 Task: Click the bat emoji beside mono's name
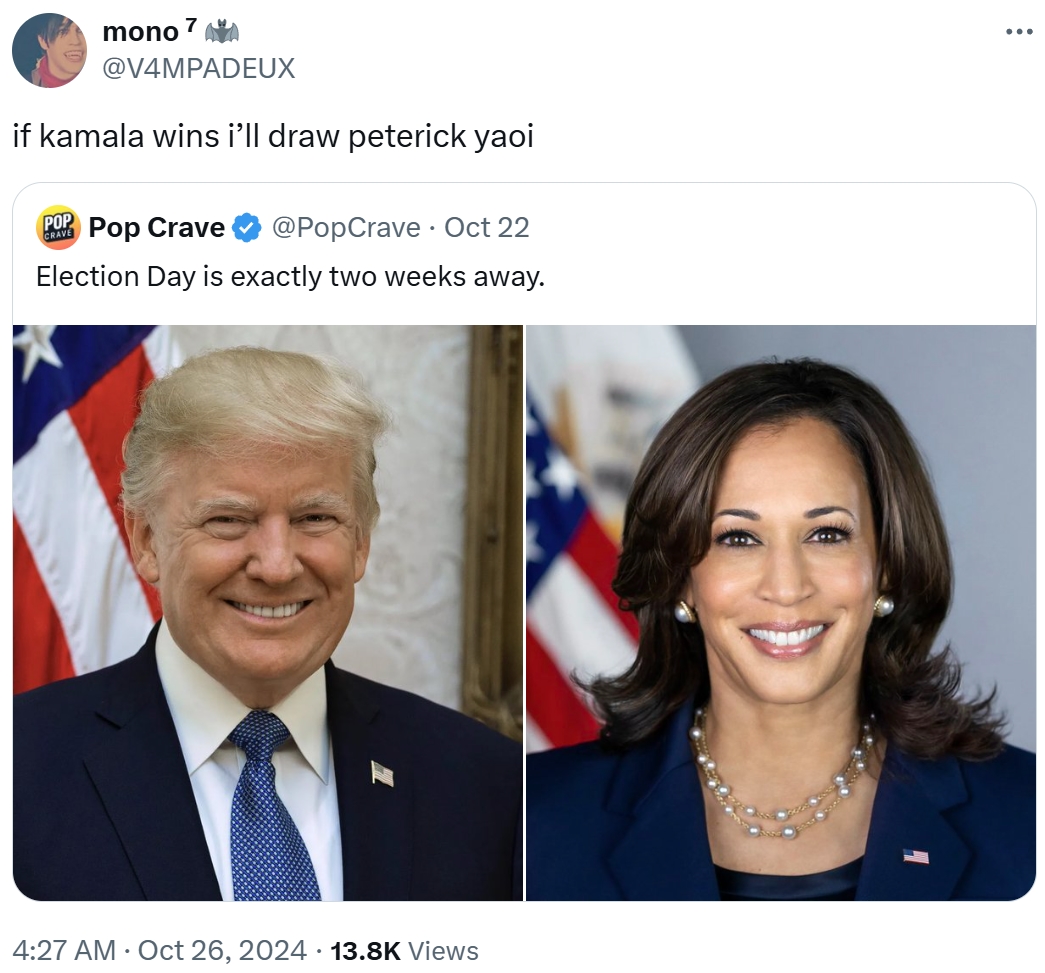pyautogui.click(x=222, y=31)
